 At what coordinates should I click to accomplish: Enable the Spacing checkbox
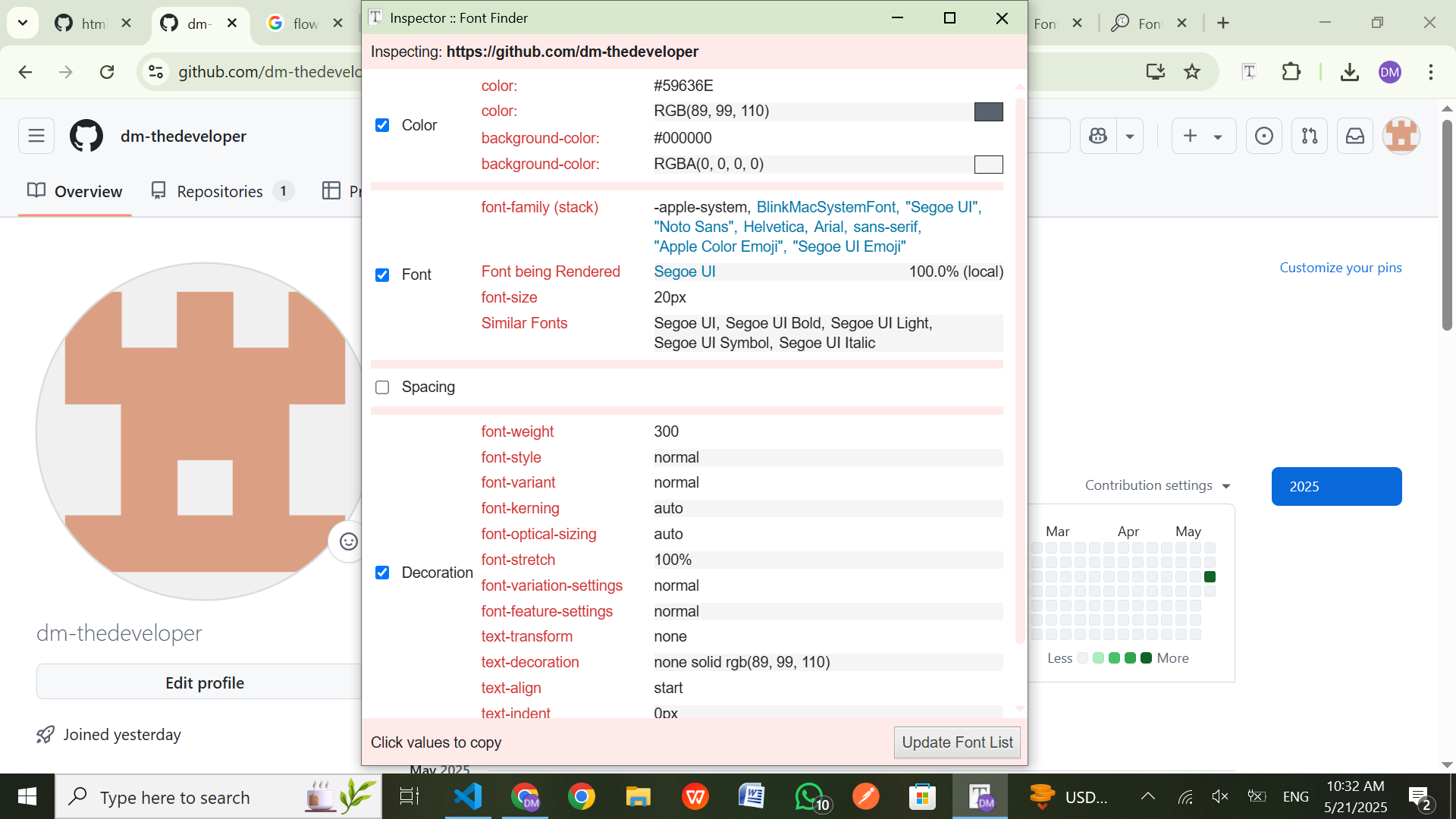(382, 388)
